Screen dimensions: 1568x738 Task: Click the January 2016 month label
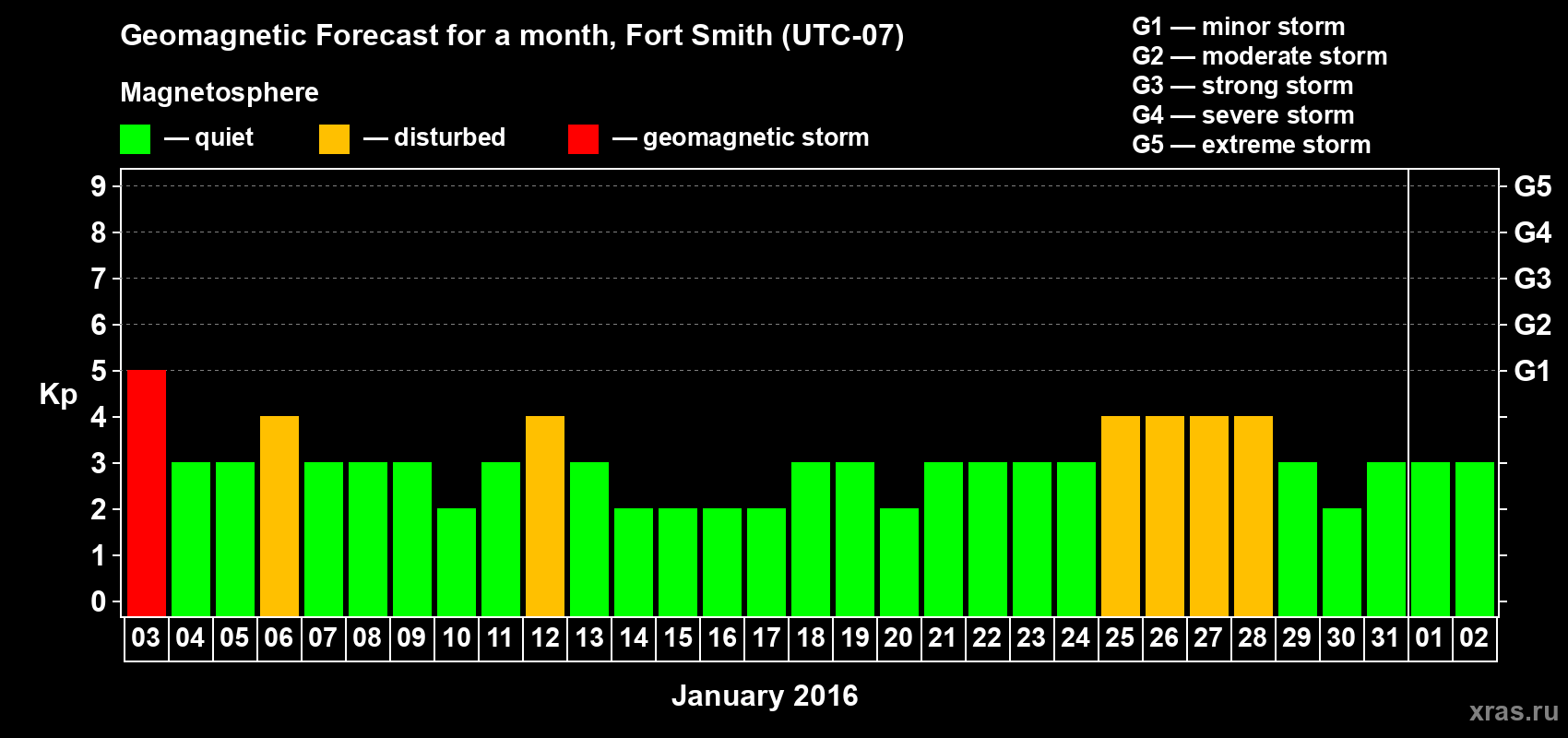765,696
